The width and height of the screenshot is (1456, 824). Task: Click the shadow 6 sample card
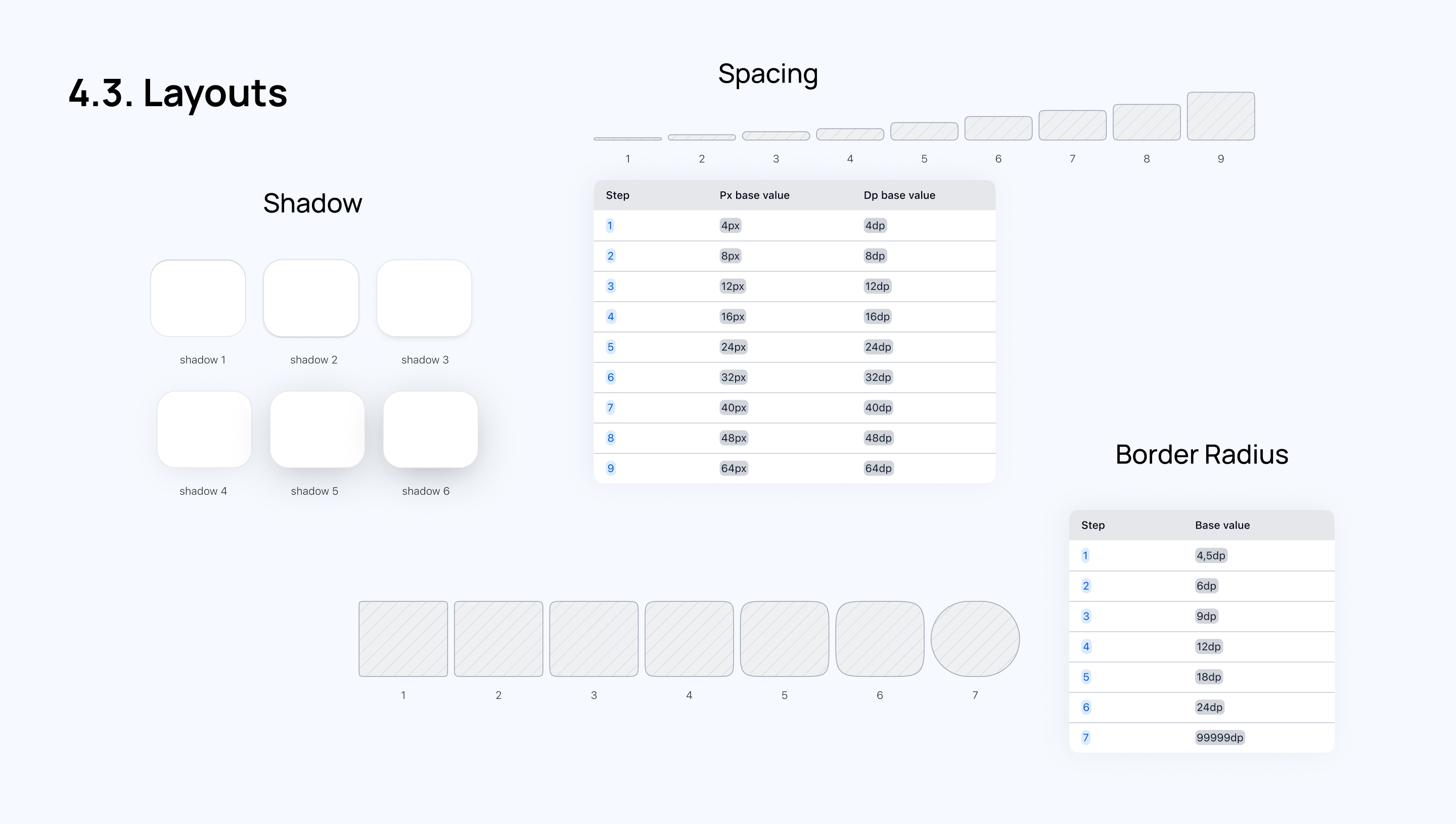[430, 429]
